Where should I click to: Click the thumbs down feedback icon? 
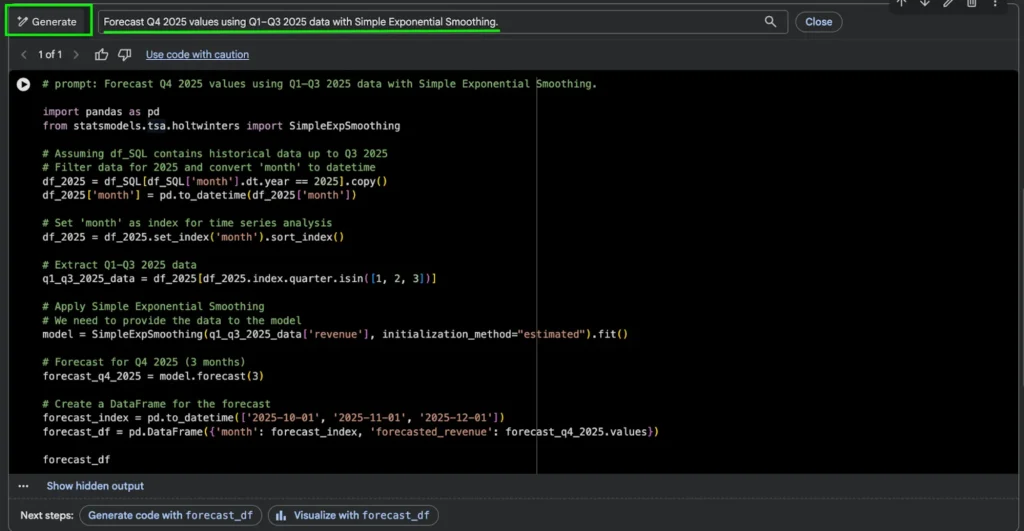click(x=124, y=54)
